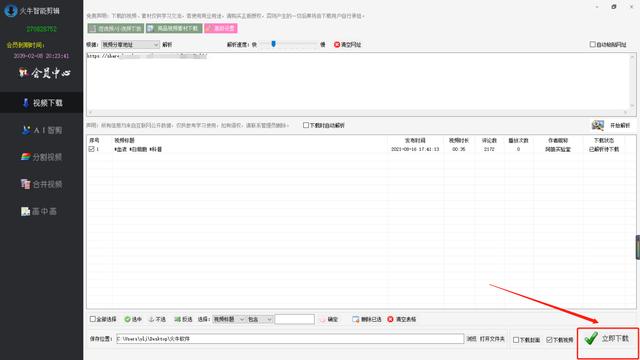Click the 删除已选 icon
The image size is (640, 360).
click(356, 319)
